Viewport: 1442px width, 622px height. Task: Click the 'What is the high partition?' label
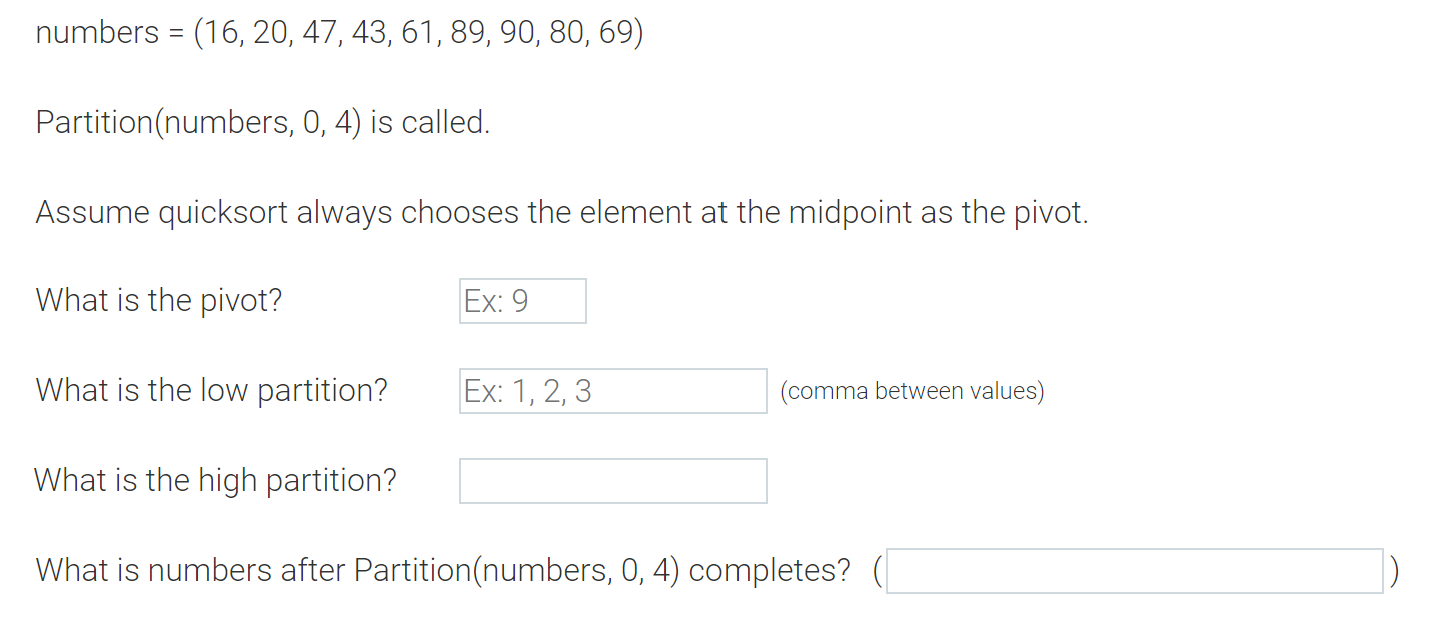coord(215,480)
